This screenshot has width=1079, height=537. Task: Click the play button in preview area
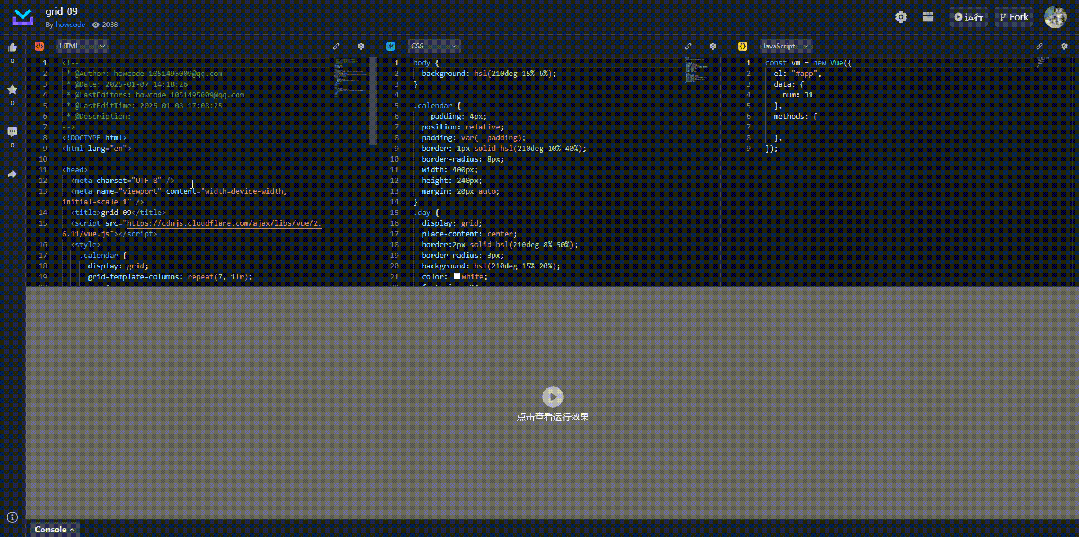click(x=553, y=397)
